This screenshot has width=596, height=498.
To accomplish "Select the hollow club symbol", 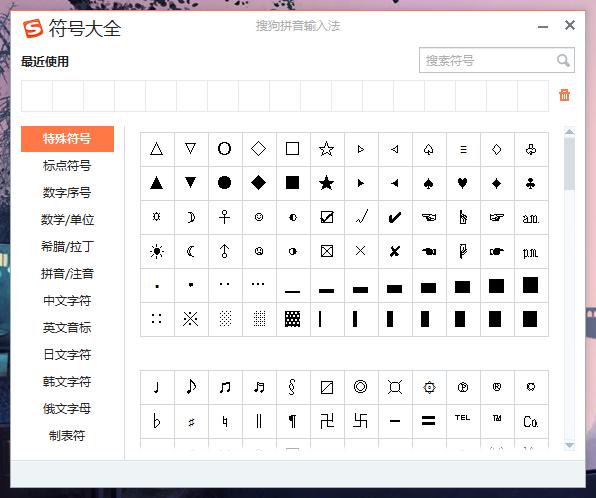I will (x=531, y=149).
